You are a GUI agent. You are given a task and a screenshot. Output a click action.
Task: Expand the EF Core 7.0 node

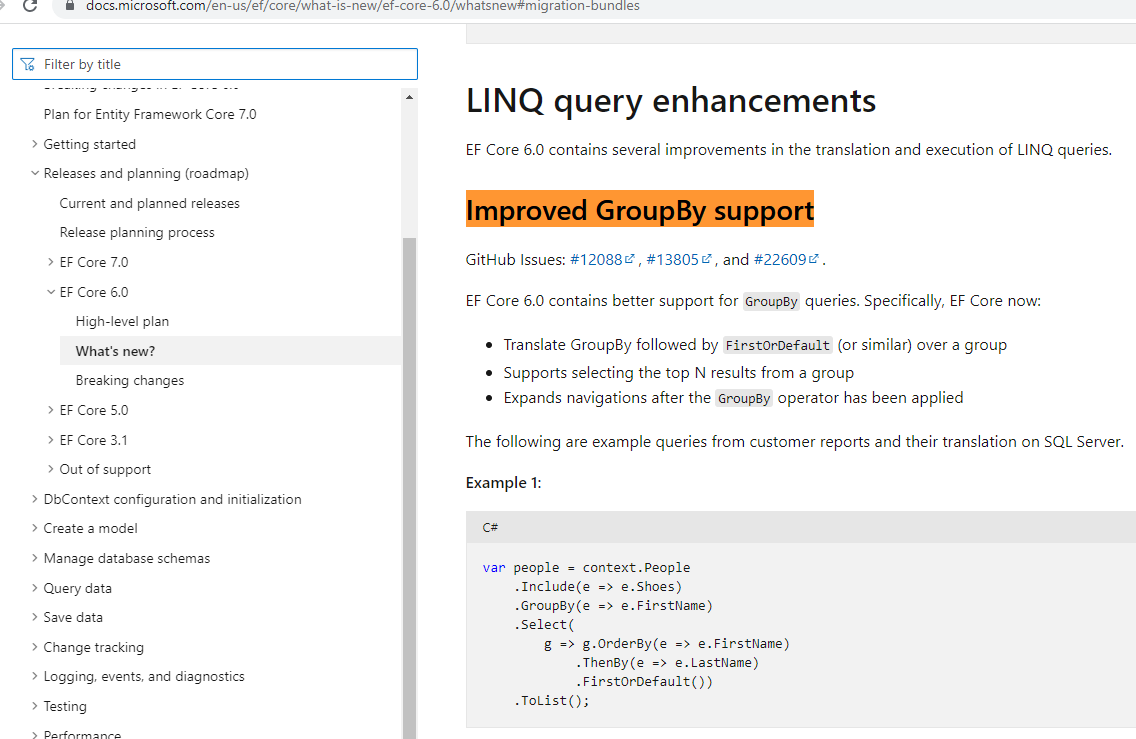click(51, 262)
